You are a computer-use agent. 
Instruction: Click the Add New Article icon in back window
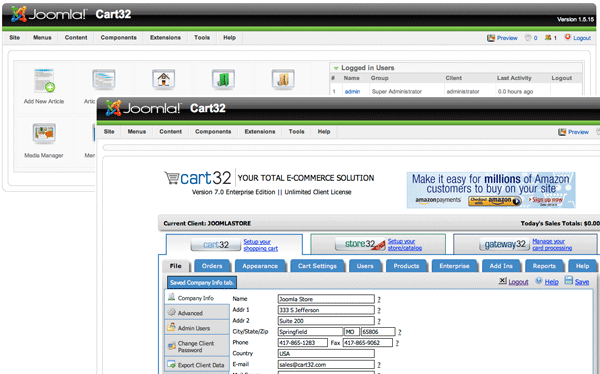(x=44, y=81)
